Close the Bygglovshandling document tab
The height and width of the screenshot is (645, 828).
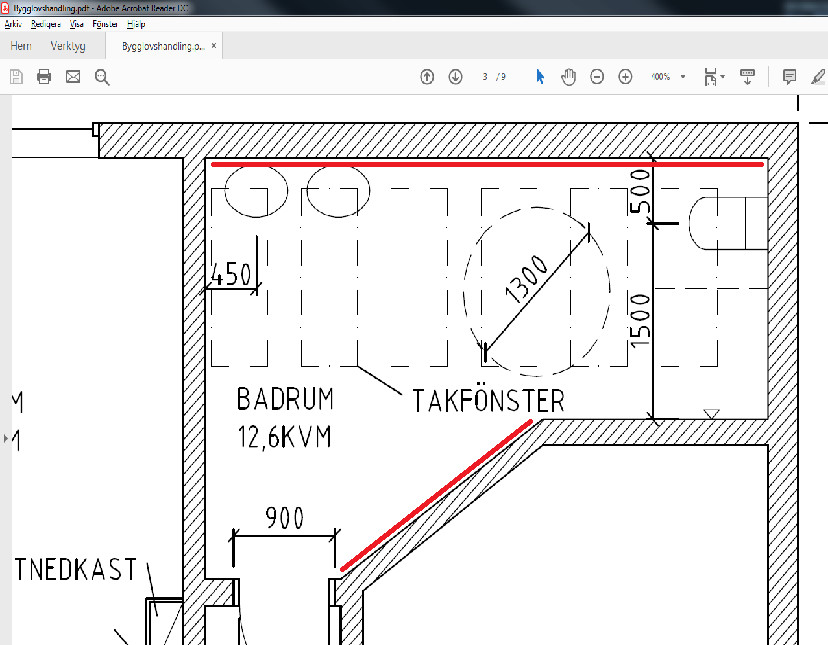click(214, 46)
